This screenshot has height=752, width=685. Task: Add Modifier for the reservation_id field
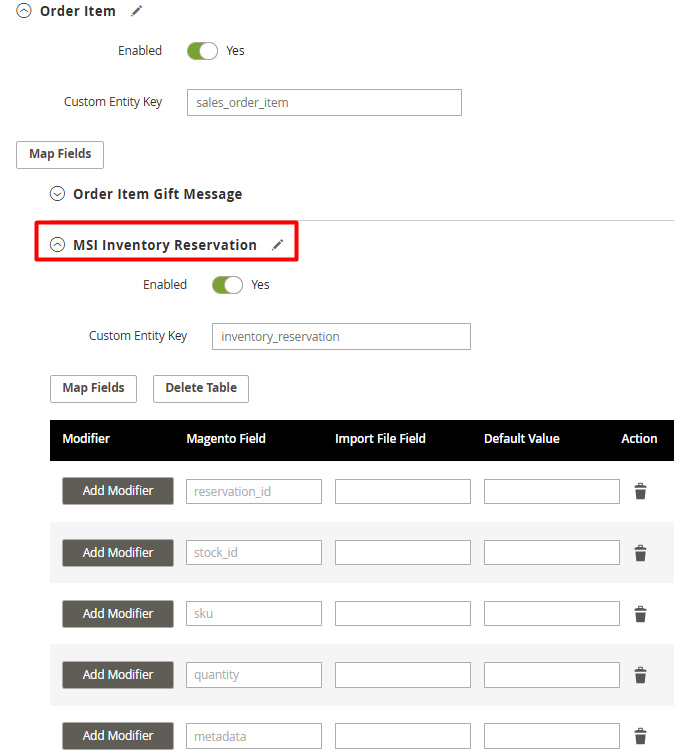tap(118, 491)
